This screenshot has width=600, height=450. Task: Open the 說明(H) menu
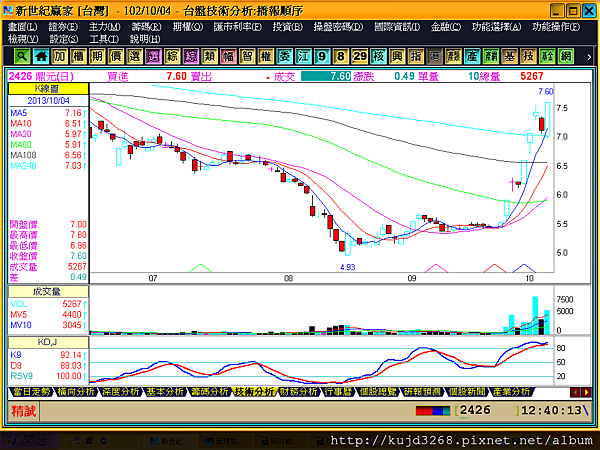(145, 39)
